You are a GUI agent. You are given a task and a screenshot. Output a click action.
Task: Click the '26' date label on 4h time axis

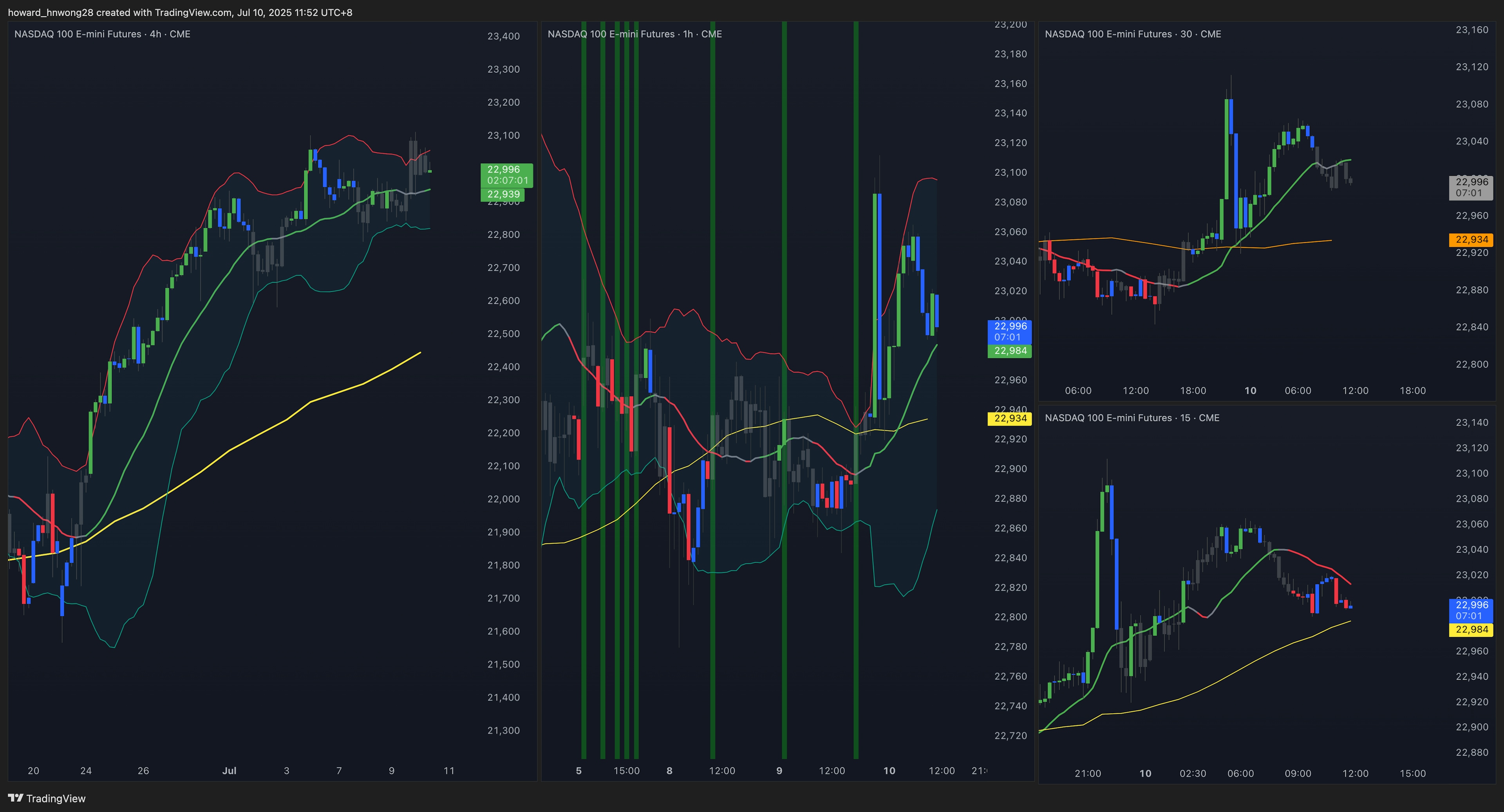tap(143, 770)
